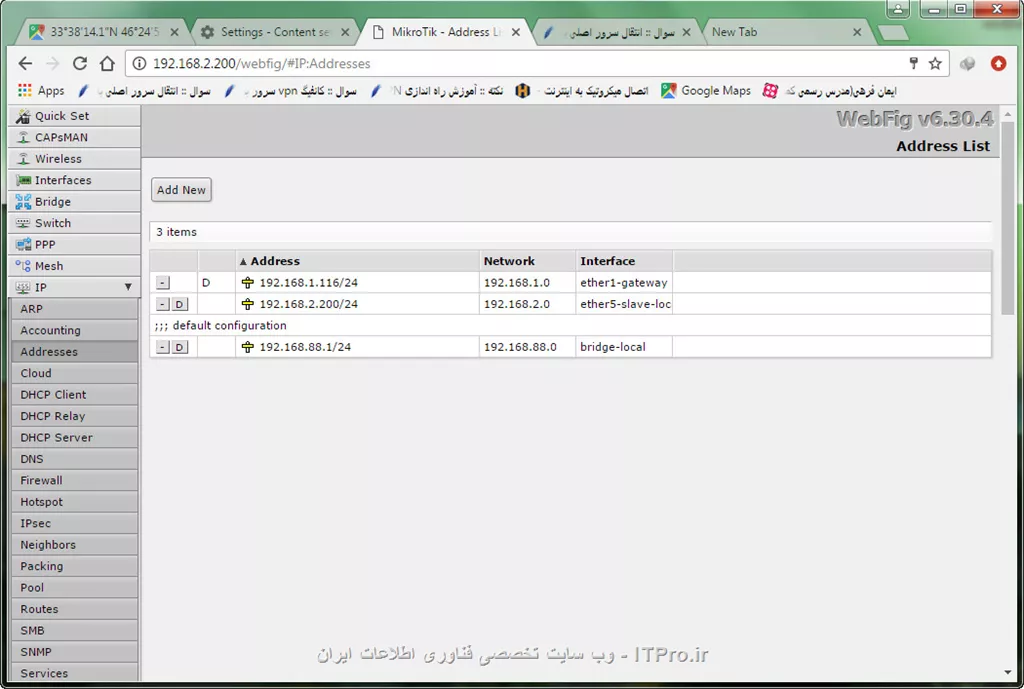Click the Bridge icon in sidebar
The image size is (1024, 689).
point(24,202)
